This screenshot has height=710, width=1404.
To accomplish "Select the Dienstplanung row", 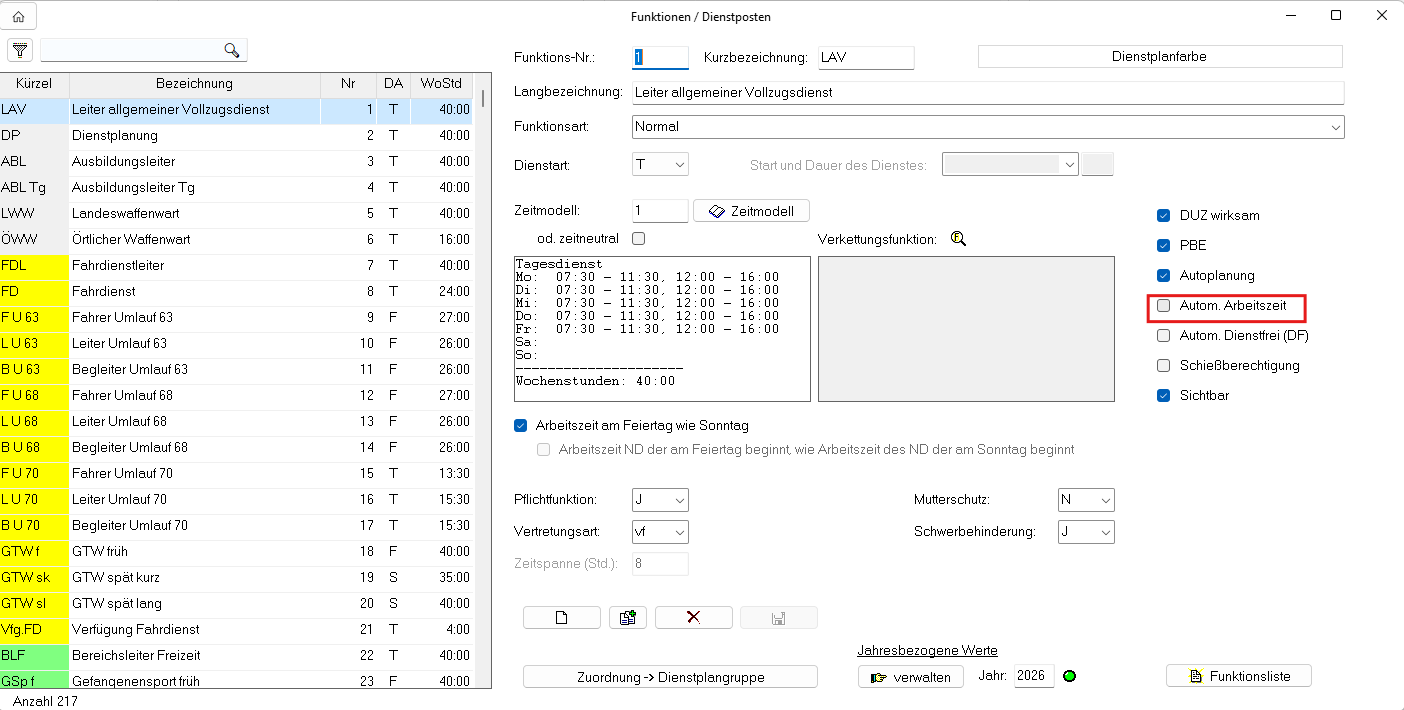I will pos(237,135).
